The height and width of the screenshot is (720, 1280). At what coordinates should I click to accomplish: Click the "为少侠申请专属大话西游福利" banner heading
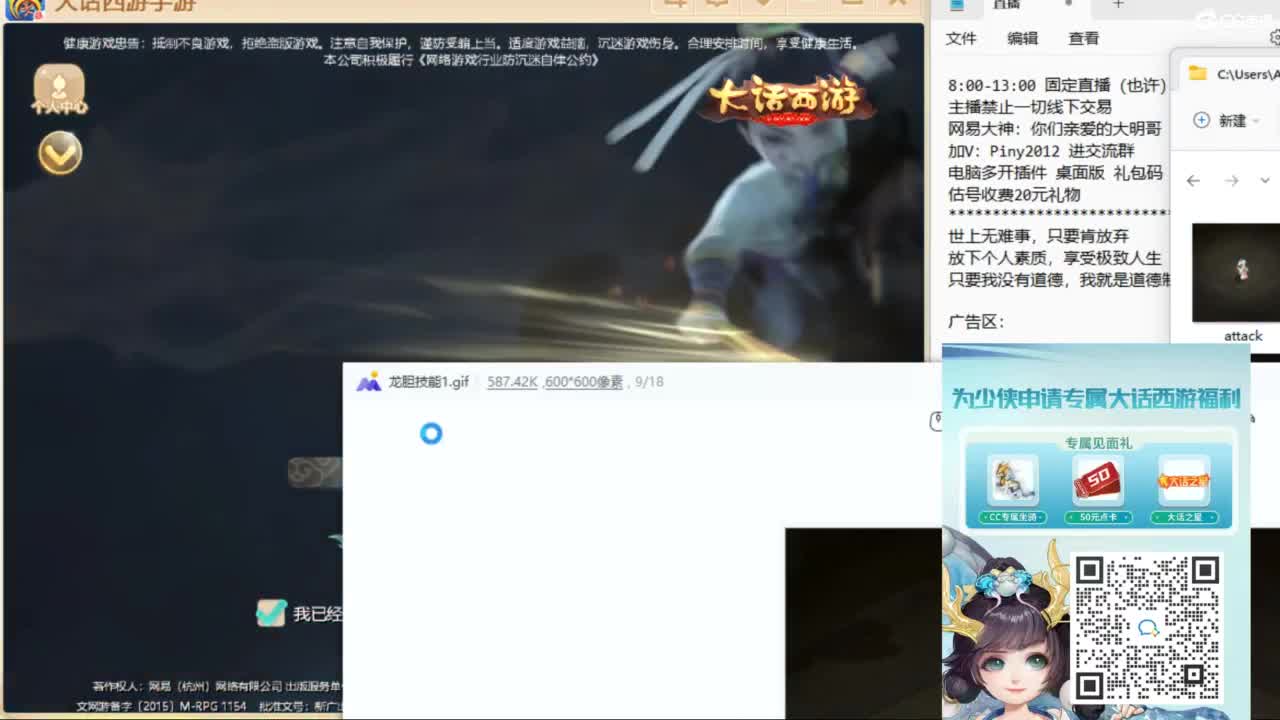pos(1096,398)
